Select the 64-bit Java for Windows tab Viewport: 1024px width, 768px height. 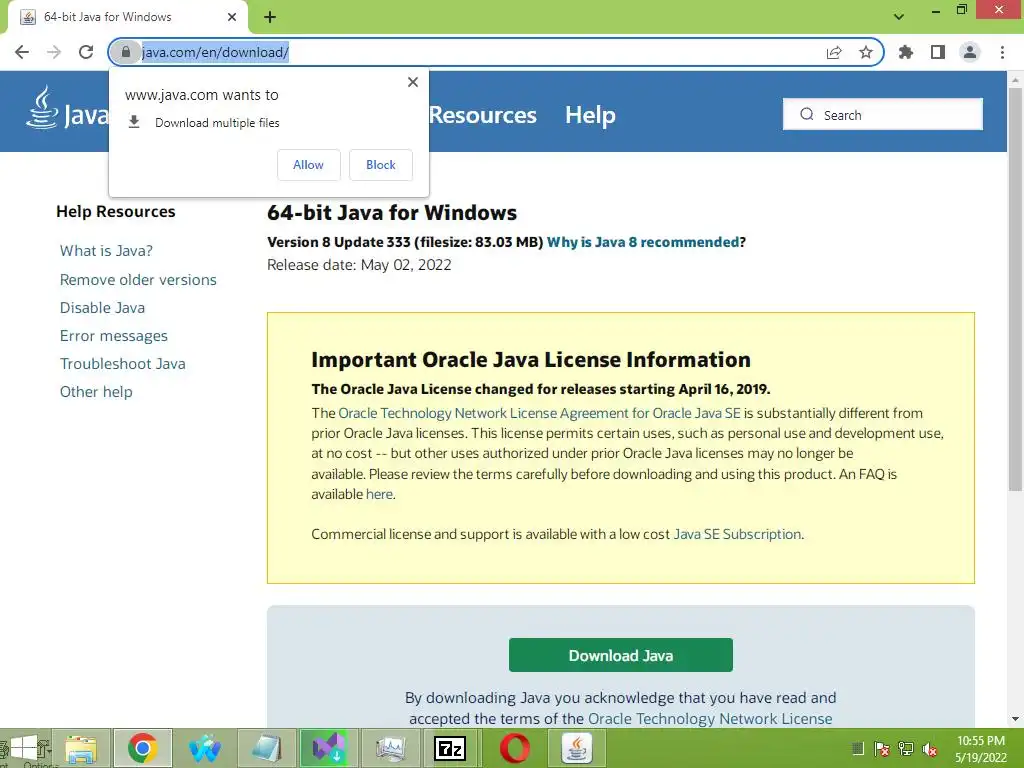tap(127, 17)
